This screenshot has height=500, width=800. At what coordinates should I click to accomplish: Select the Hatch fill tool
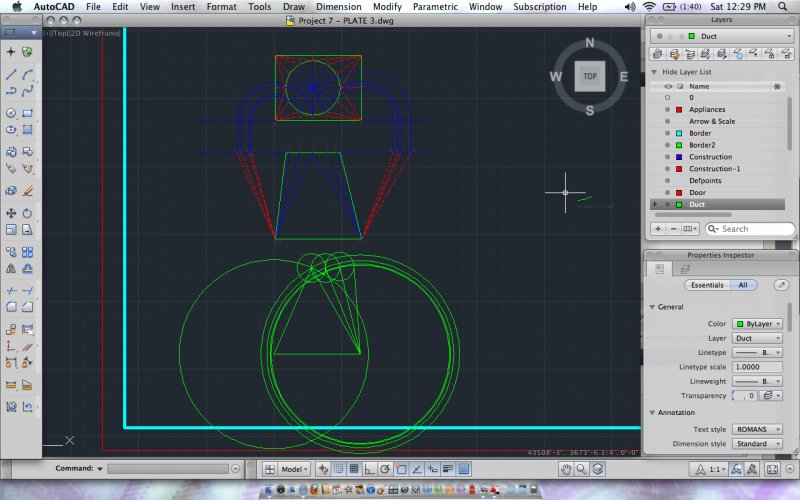(28, 130)
